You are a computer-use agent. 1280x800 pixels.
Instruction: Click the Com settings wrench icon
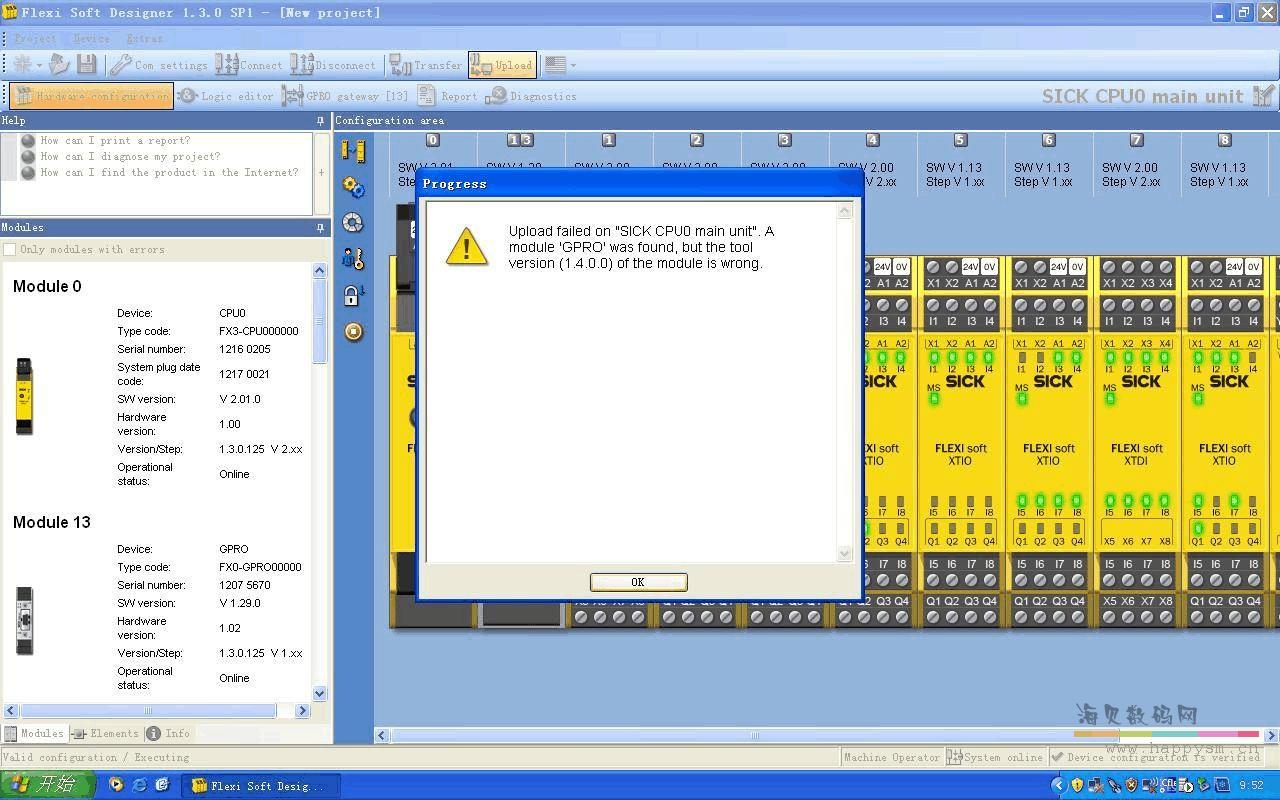[121, 65]
